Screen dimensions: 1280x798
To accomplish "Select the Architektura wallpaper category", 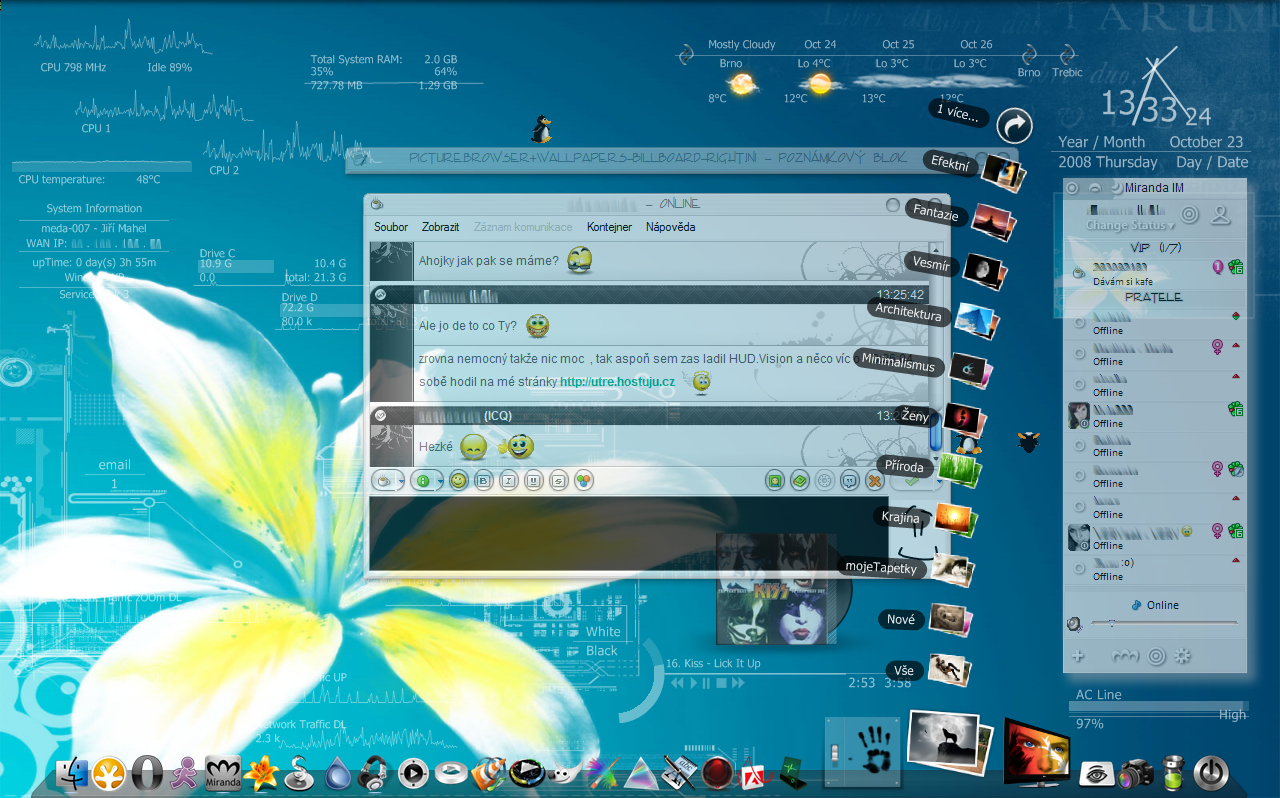I will (908, 314).
